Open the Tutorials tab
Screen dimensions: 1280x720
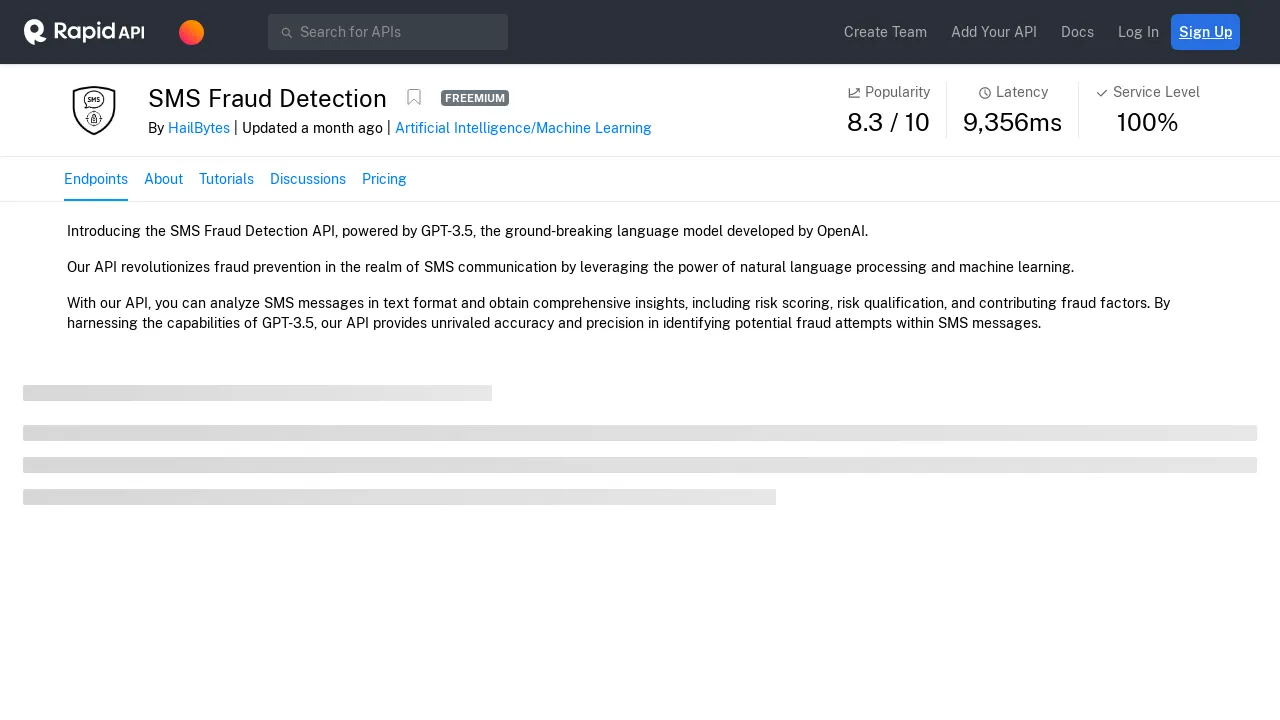point(226,179)
